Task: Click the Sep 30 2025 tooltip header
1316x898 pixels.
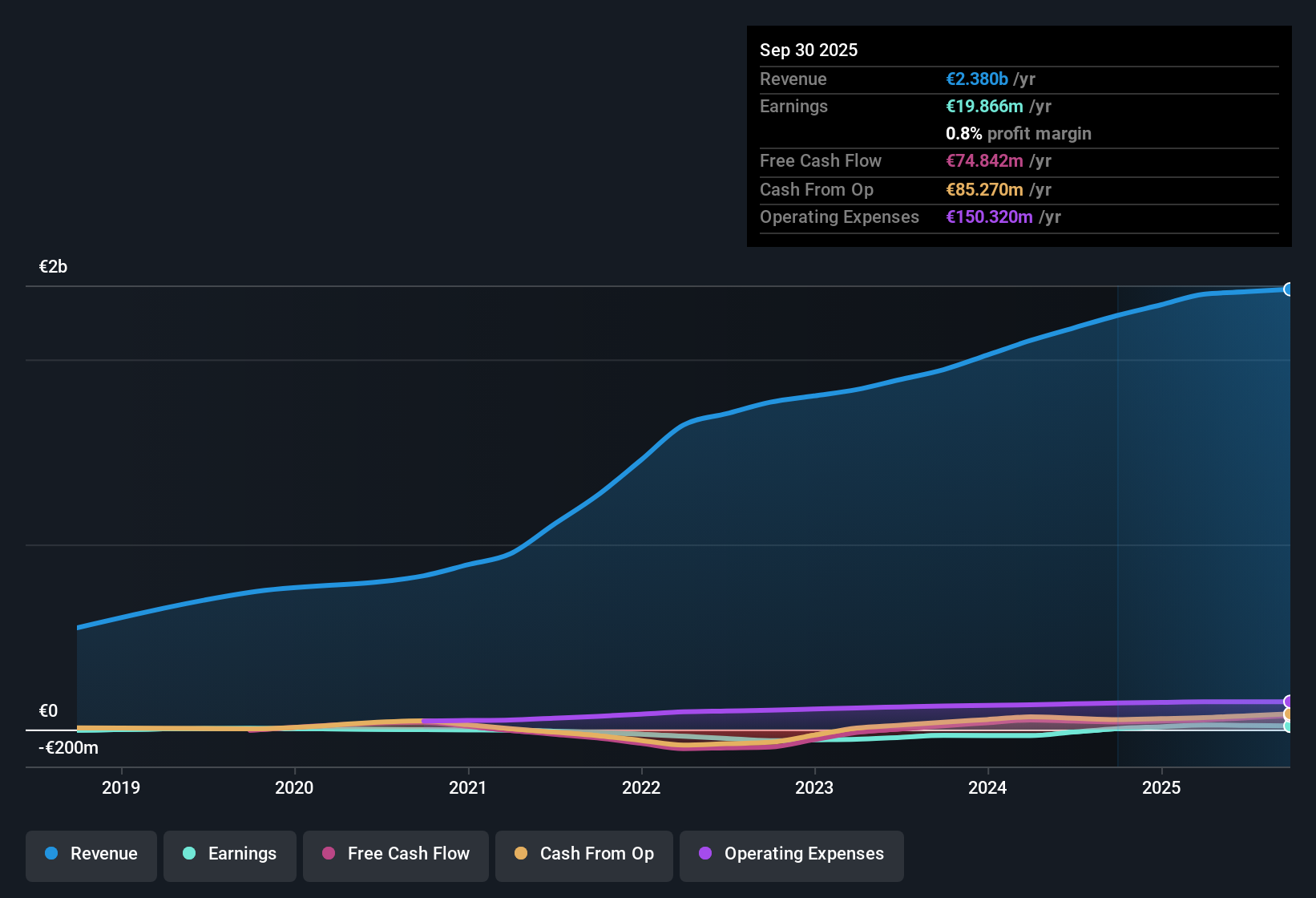Action: point(809,50)
